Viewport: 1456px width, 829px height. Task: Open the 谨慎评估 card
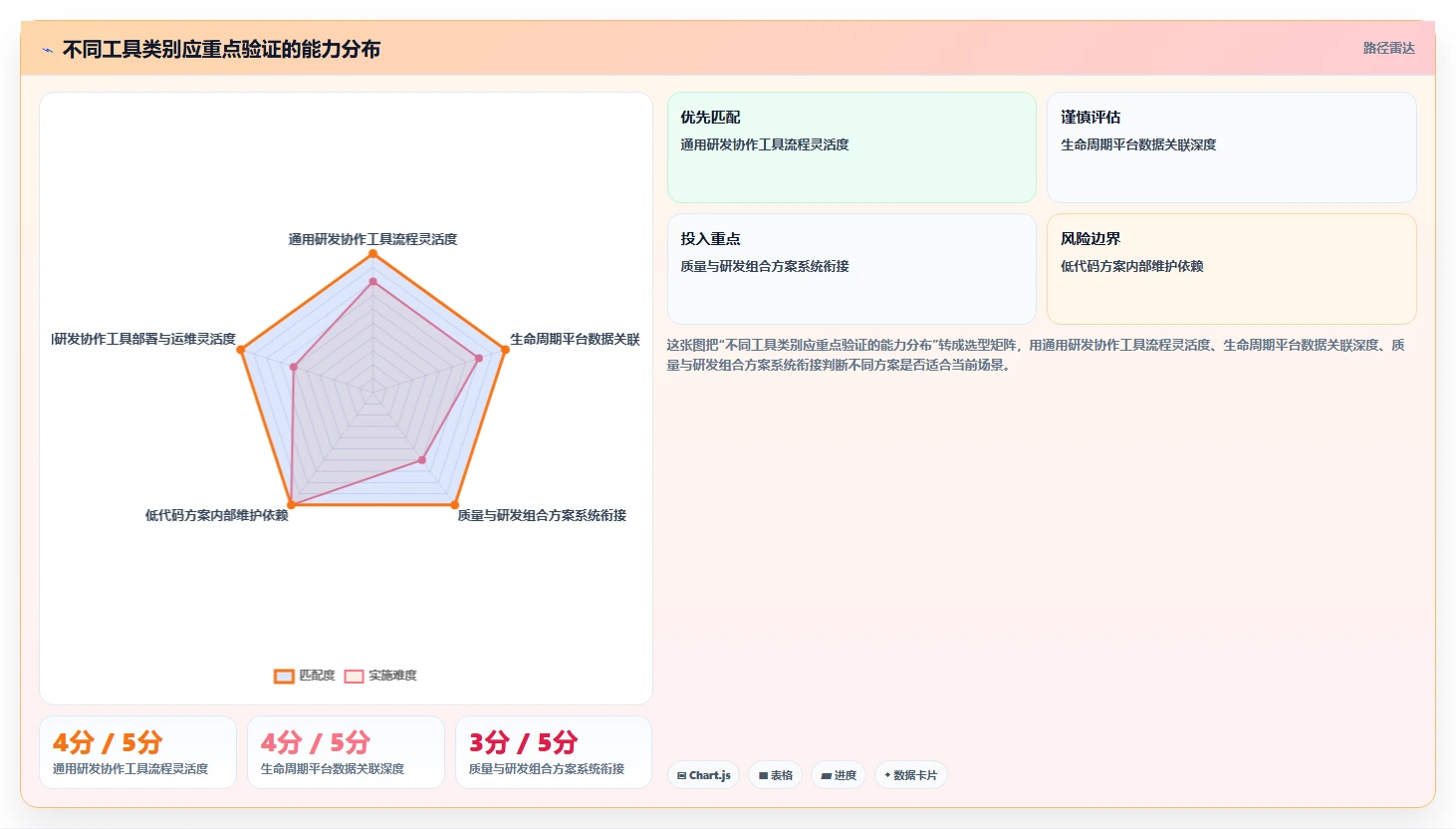coord(1231,147)
